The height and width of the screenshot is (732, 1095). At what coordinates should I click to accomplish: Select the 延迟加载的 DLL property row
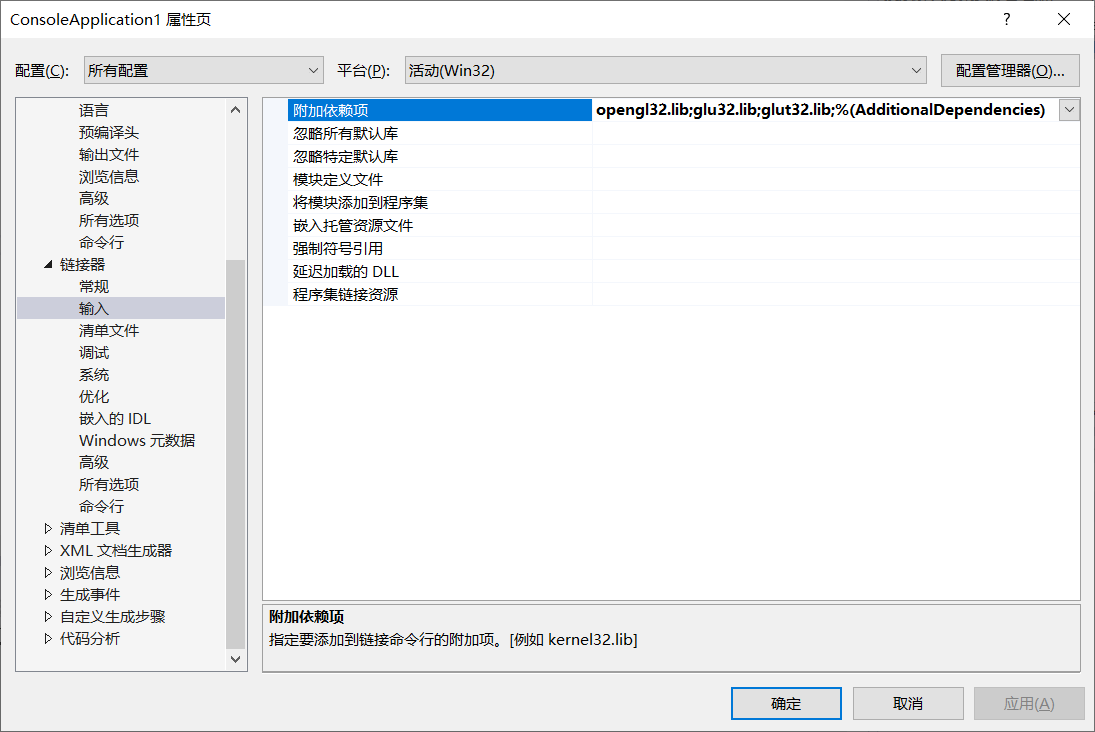pyautogui.click(x=671, y=272)
